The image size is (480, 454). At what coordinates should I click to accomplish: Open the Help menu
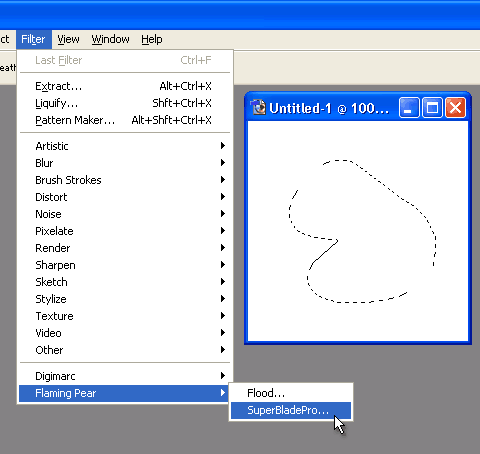point(152,39)
